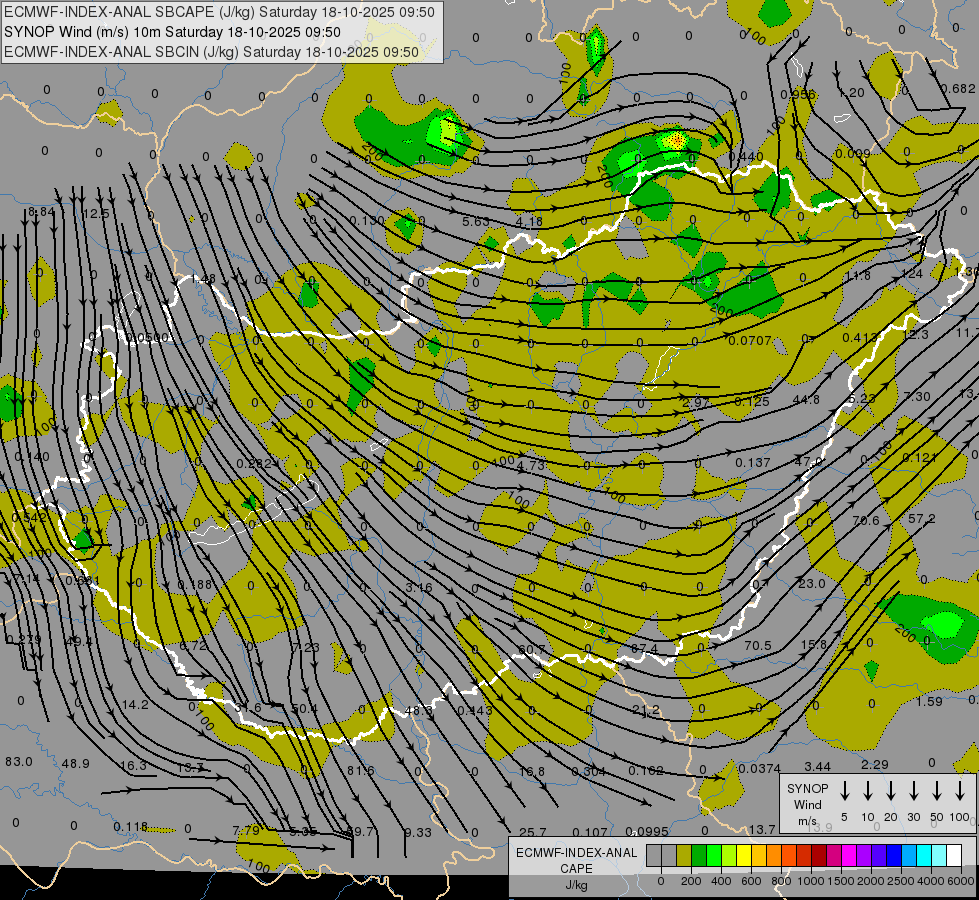Click the map value 48.9
Screen dimensions: 979x900
76,763
